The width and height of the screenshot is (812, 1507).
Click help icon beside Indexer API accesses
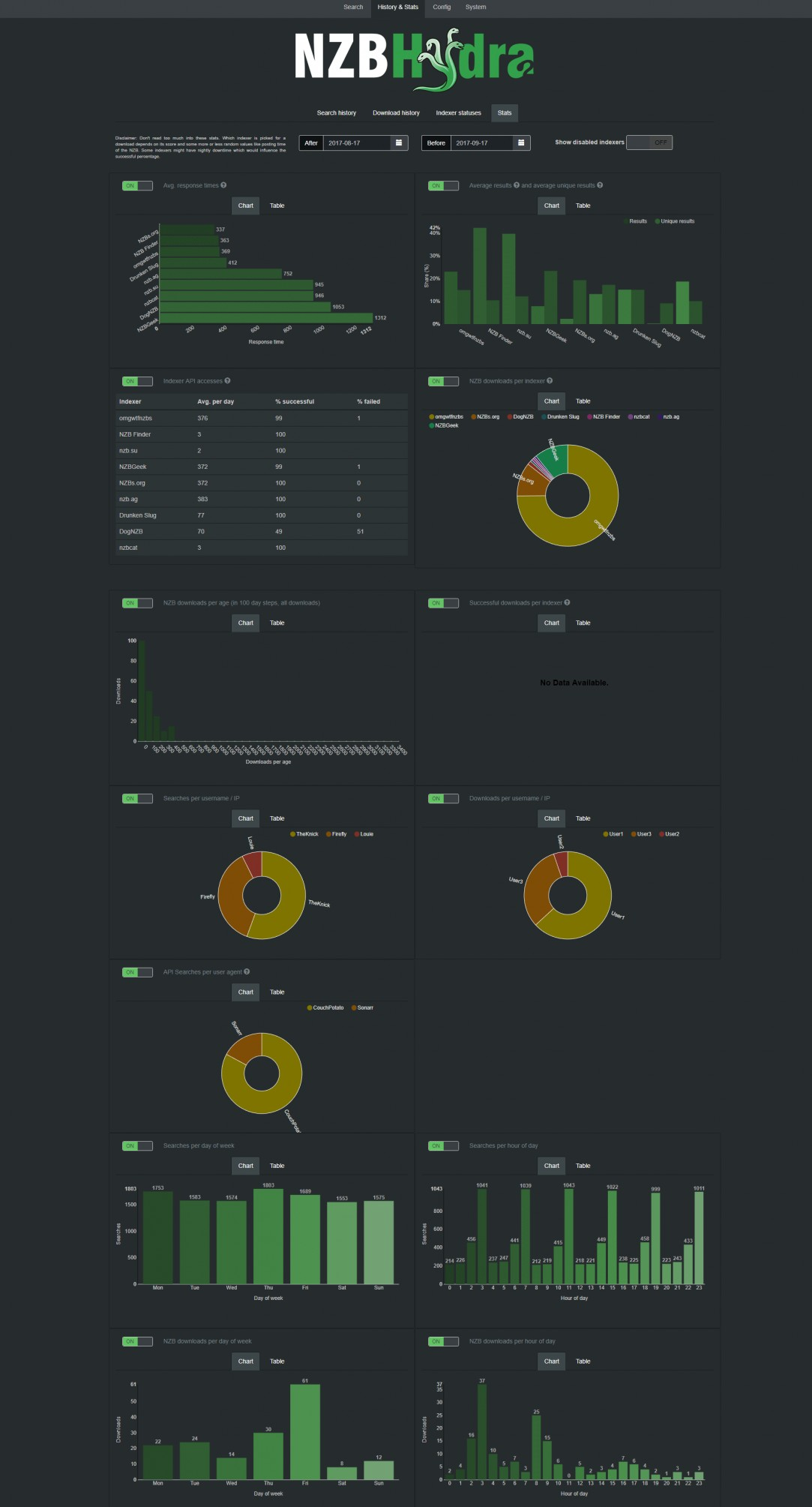point(227,381)
